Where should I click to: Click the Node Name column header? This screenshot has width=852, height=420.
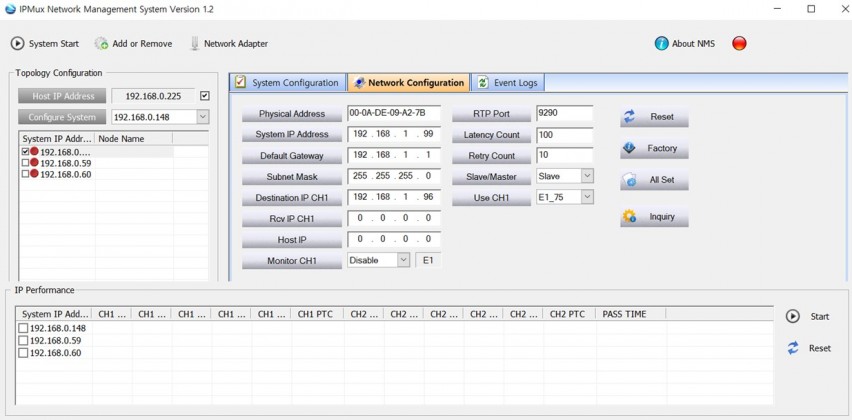click(x=134, y=139)
